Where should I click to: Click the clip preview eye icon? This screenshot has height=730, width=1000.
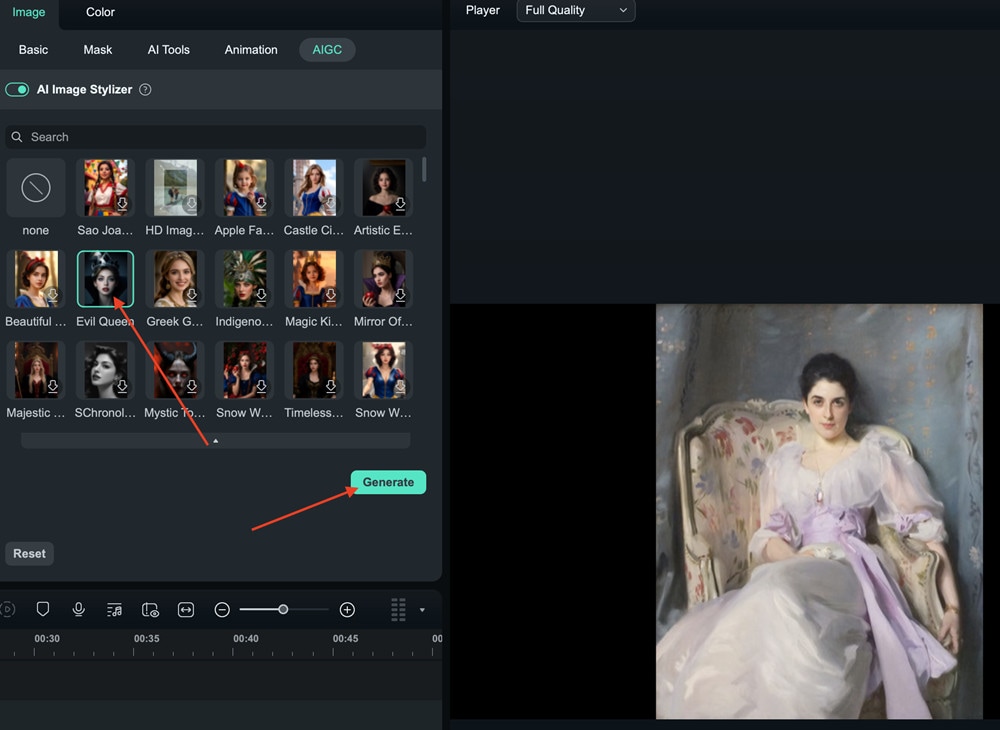(150, 610)
